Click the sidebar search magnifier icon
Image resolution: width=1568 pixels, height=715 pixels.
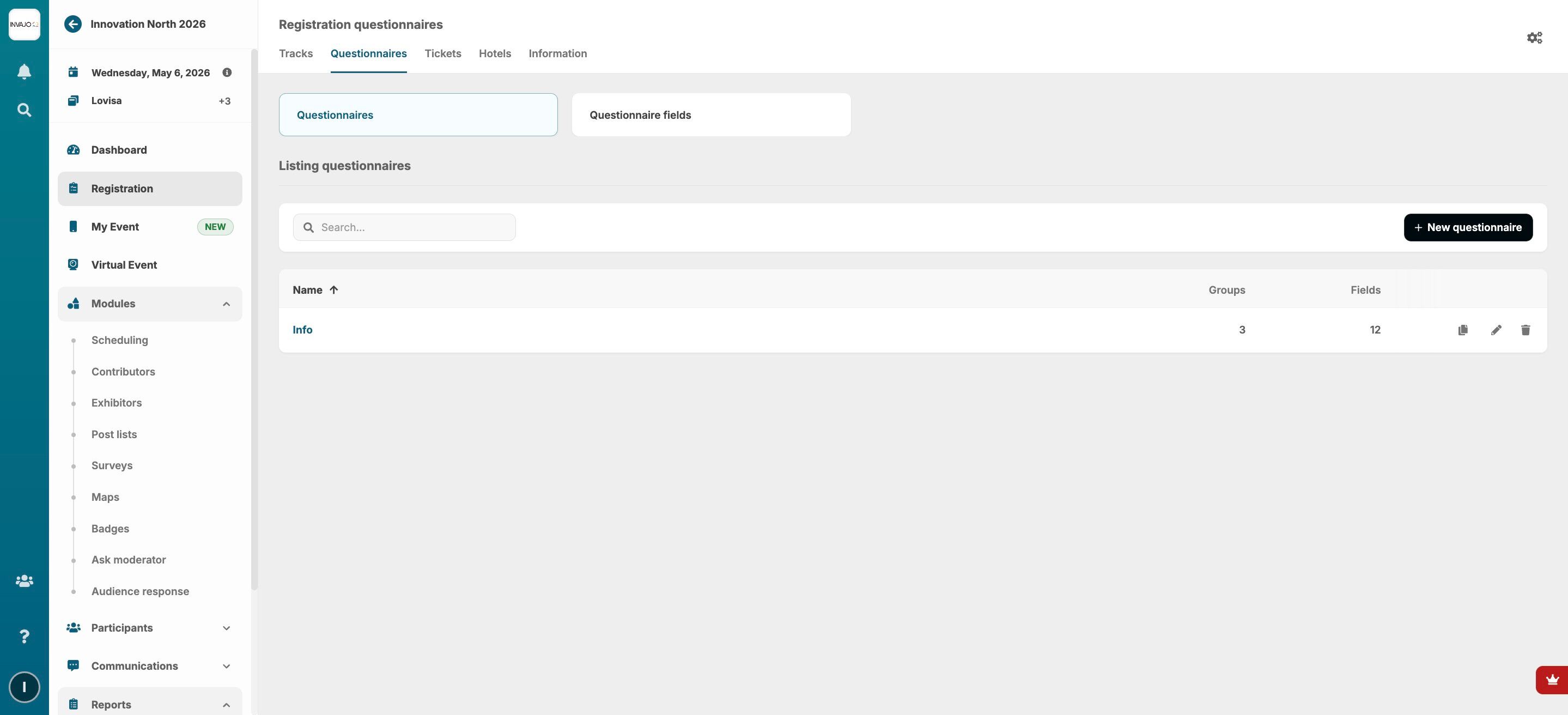(25, 110)
